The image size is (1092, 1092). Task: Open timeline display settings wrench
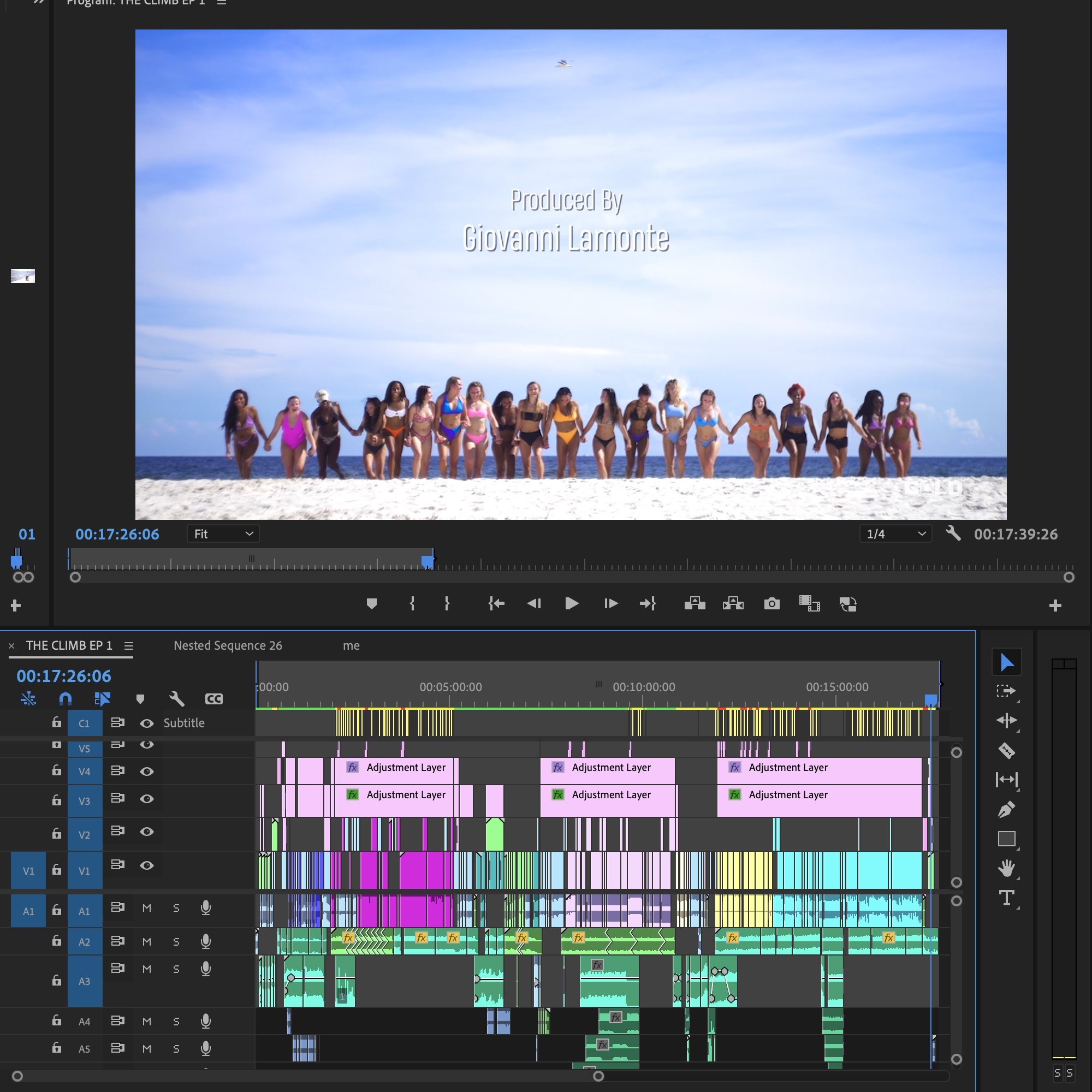point(177,699)
